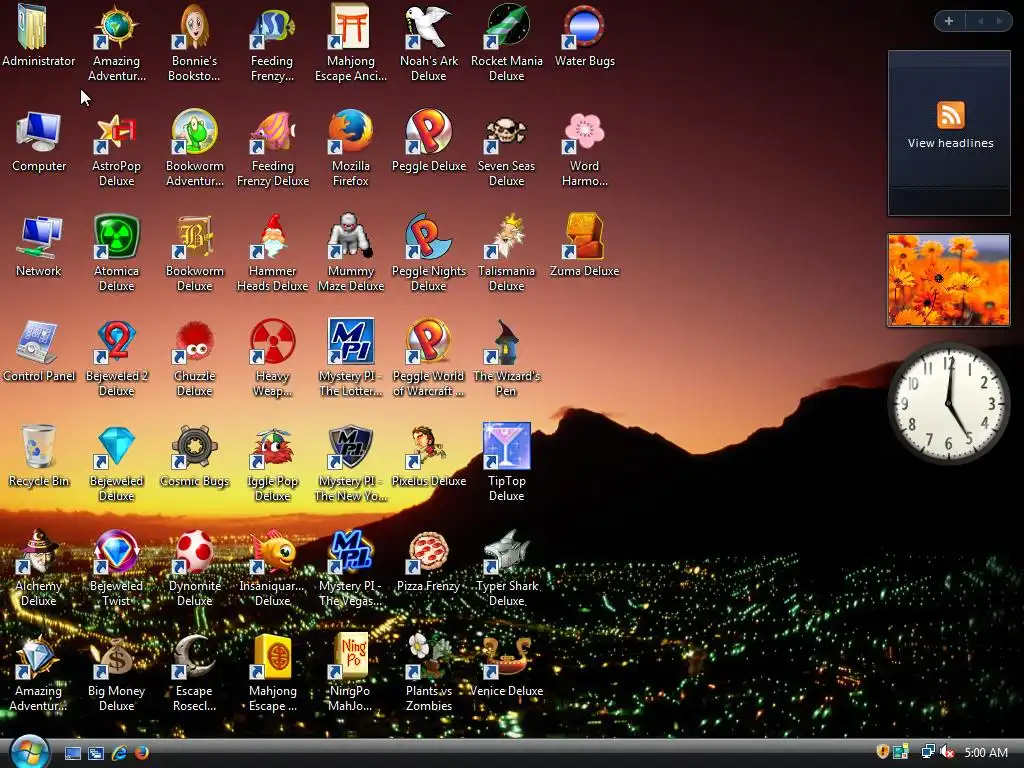Viewport: 1024px width, 768px height.
Task: Click Show Desktop in Quick Launch
Action: (x=73, y=753)
